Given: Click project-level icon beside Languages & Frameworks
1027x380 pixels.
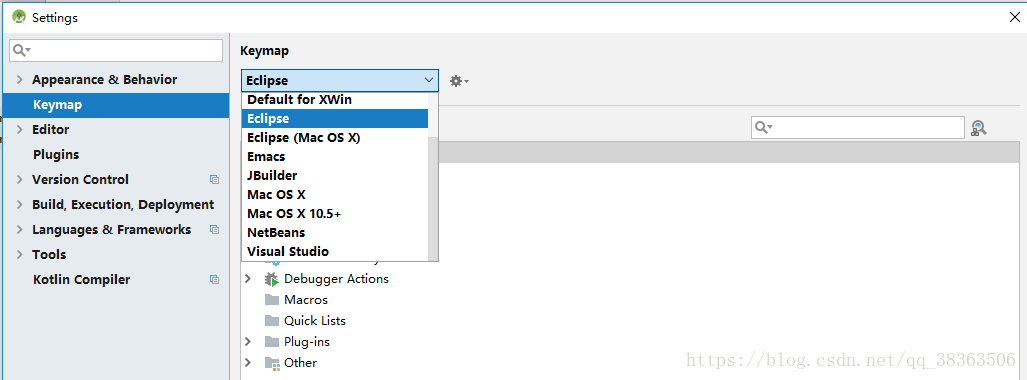Looking at the screenshot, I should [214, 229].
